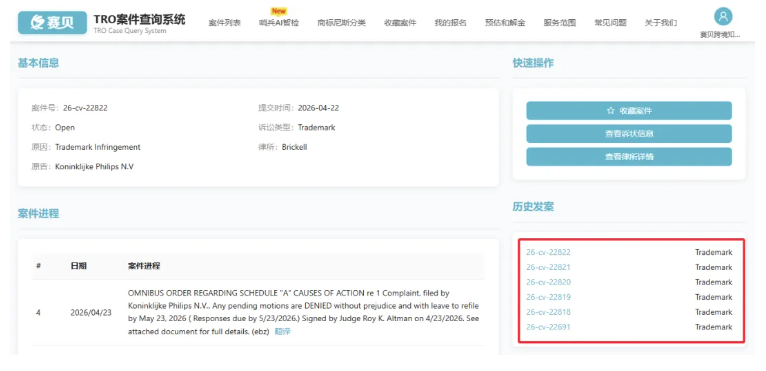
Task: Open the 案件列表 menu
Action: click(x=225, y=22)
